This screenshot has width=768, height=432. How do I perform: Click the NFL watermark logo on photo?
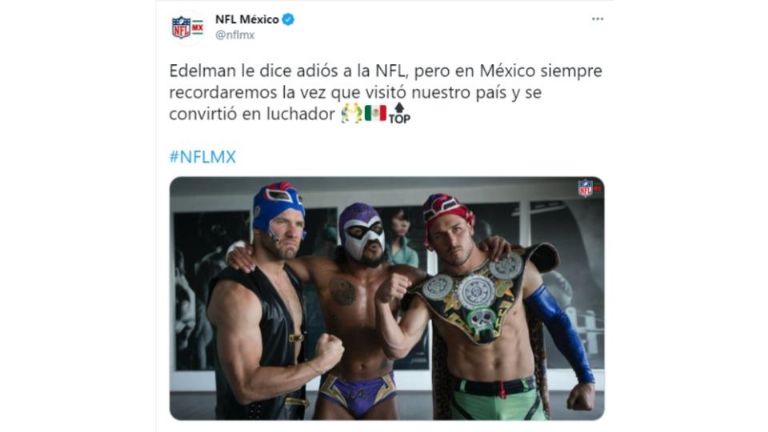[588, 188]
